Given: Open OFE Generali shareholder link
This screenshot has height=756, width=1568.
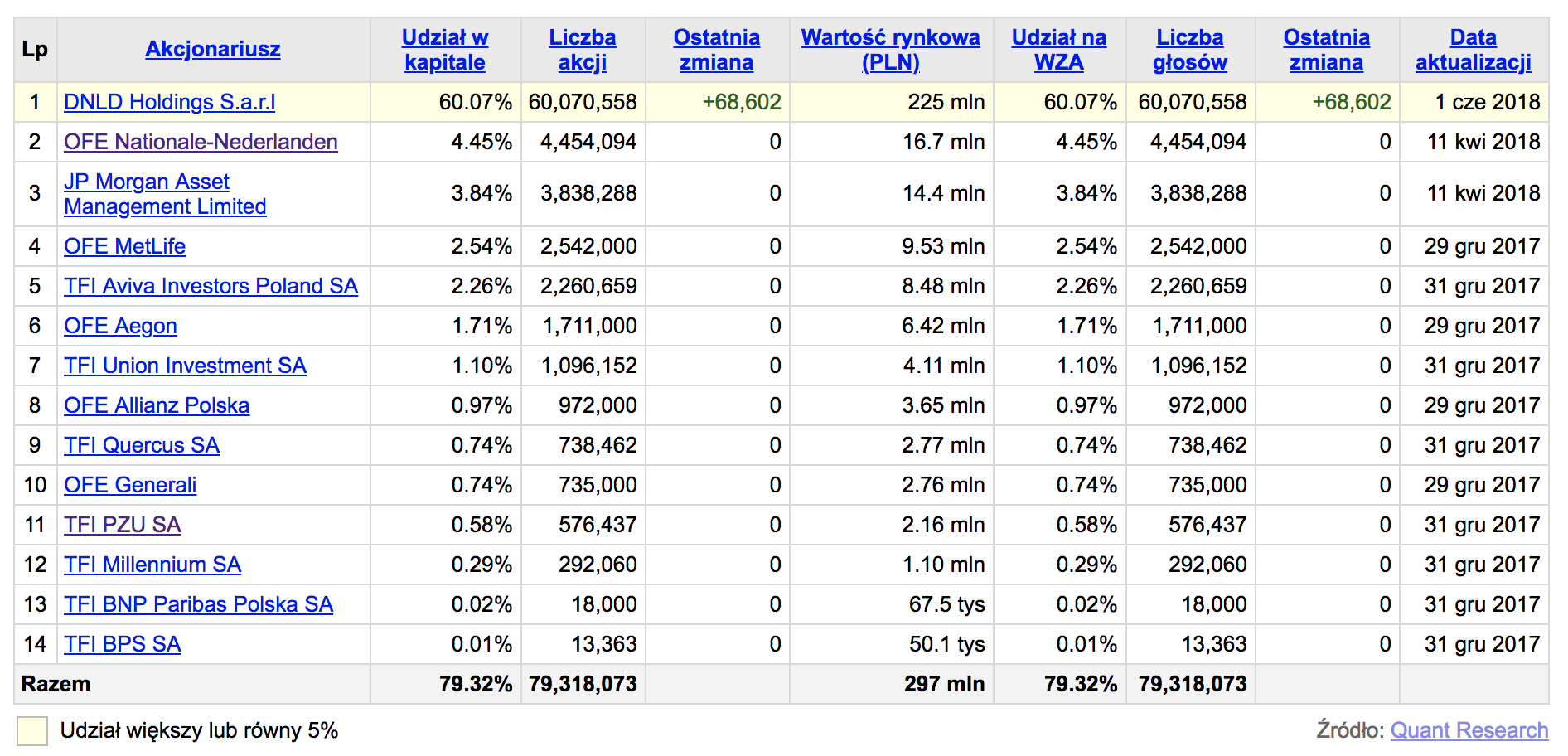Looking at the screenshot, I should pos(130,485).
